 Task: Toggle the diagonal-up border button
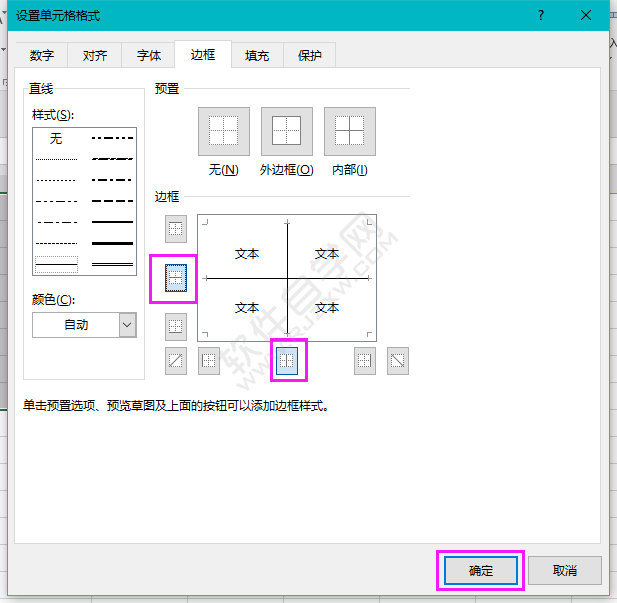tap(175, 361)
